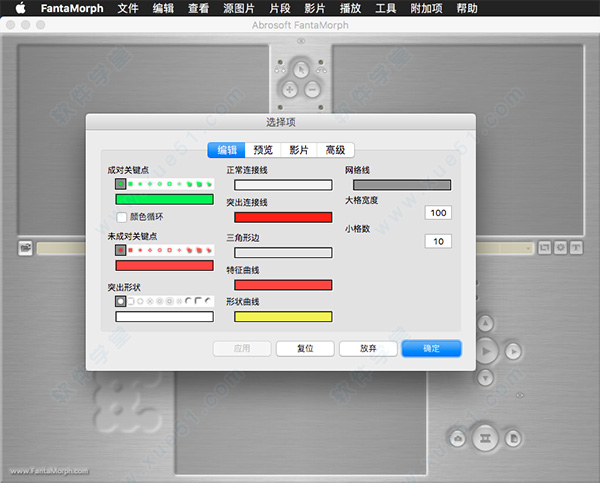
Task: Click the 复位 reset button
Action: coord(305,349)
